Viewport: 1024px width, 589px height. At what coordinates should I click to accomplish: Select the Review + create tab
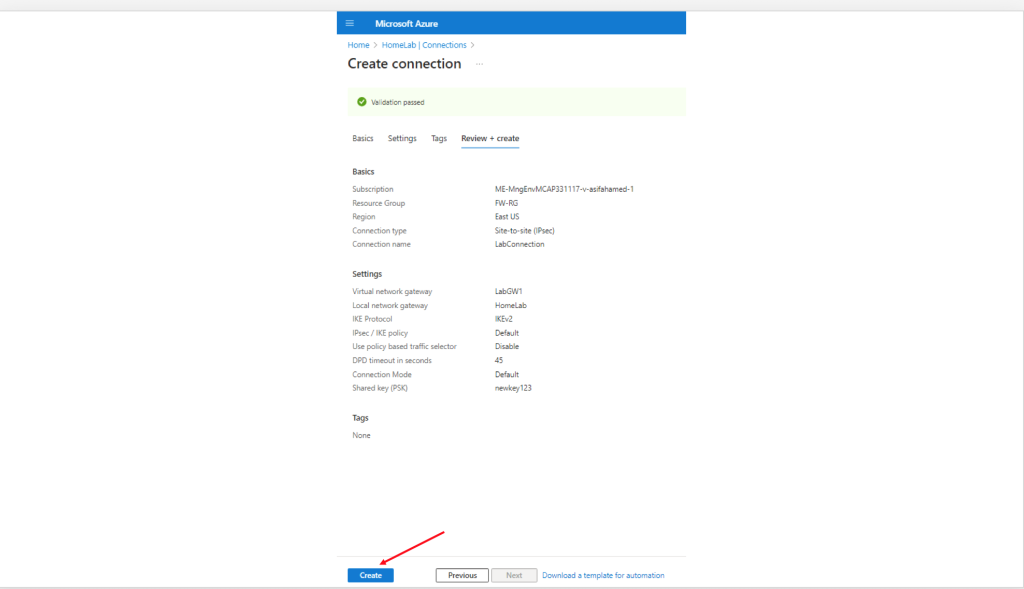(x=490, y=138)
